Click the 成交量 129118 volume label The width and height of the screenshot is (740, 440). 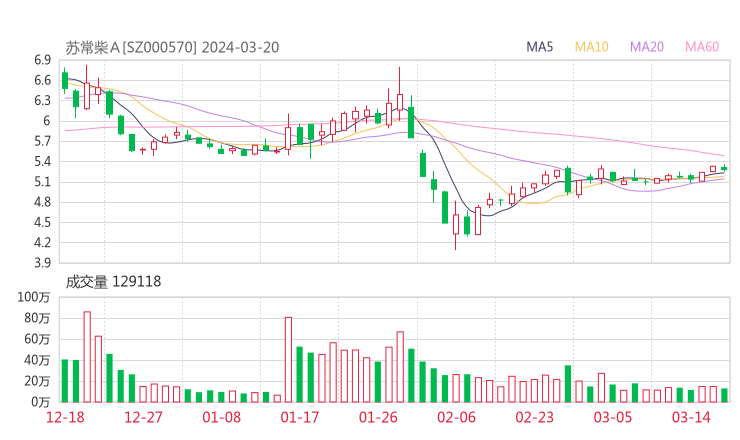[113, 282]
